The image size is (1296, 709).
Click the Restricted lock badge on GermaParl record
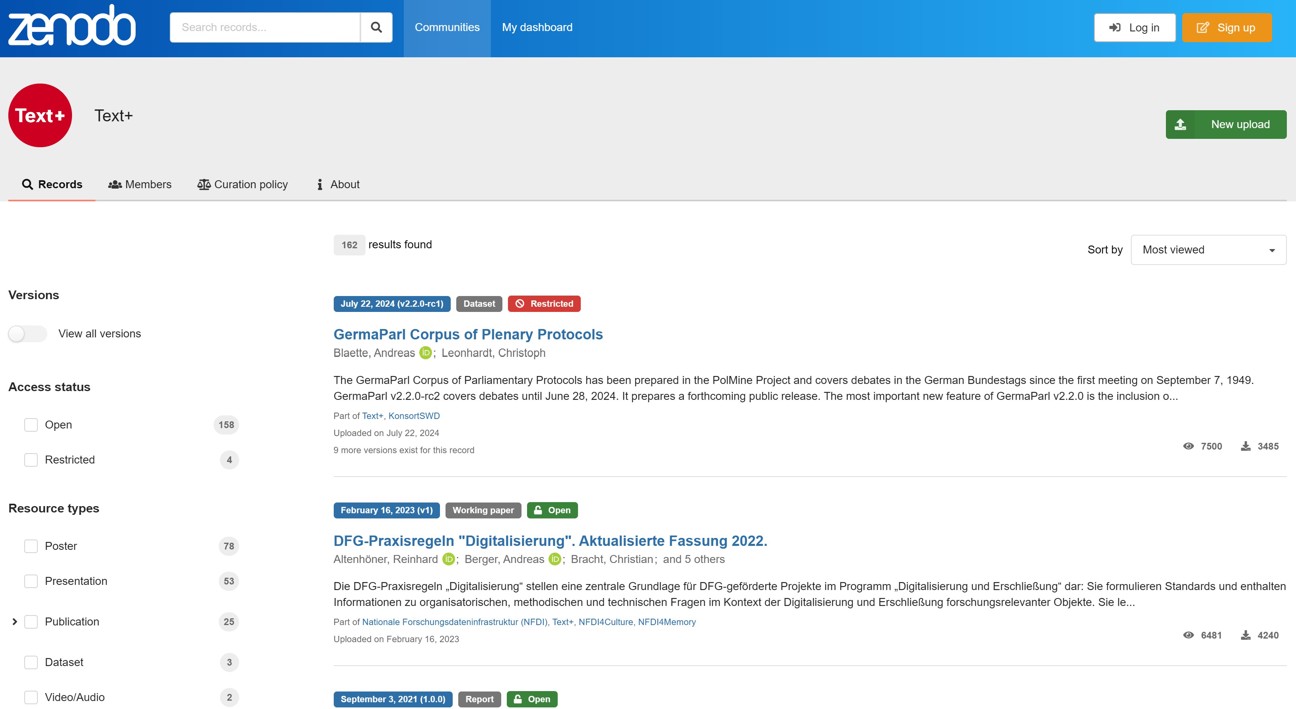coord(544,303)
